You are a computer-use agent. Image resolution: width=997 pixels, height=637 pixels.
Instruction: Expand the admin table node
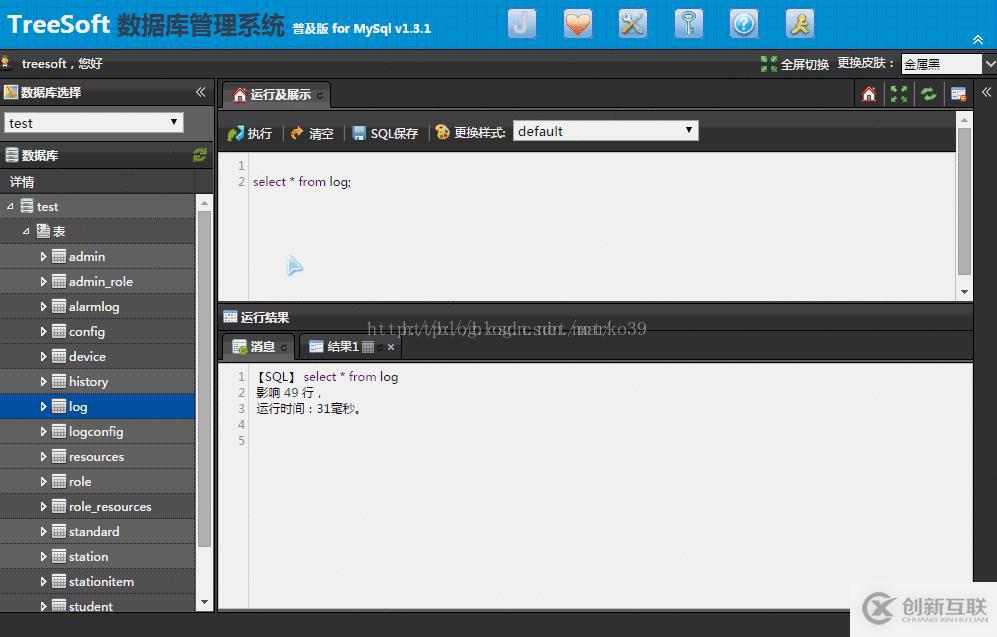(43, 256)
